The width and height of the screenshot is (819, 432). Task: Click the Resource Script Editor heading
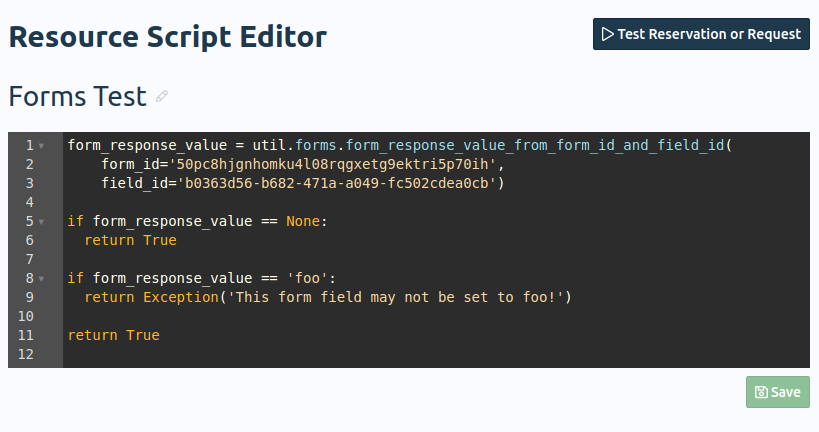pyautogui.click(x=167, y=37)
